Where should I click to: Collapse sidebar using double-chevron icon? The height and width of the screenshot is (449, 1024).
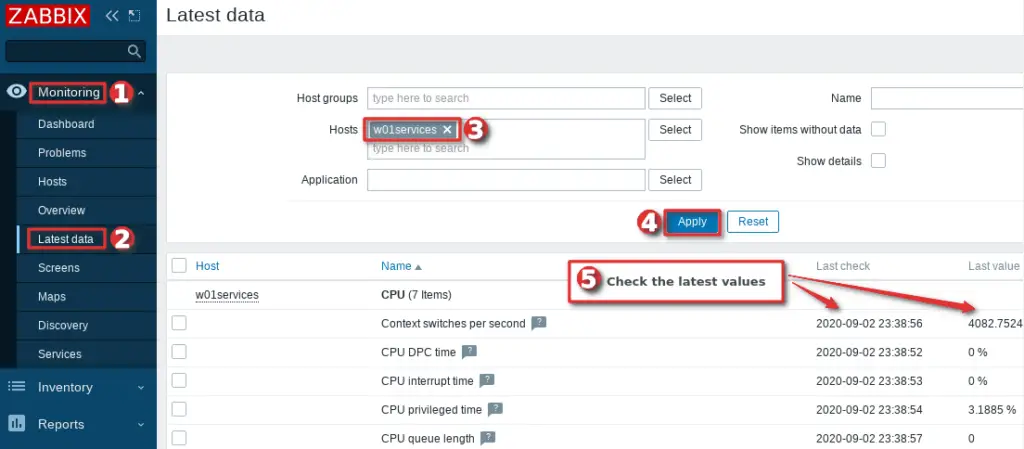(x=112, y=16)
